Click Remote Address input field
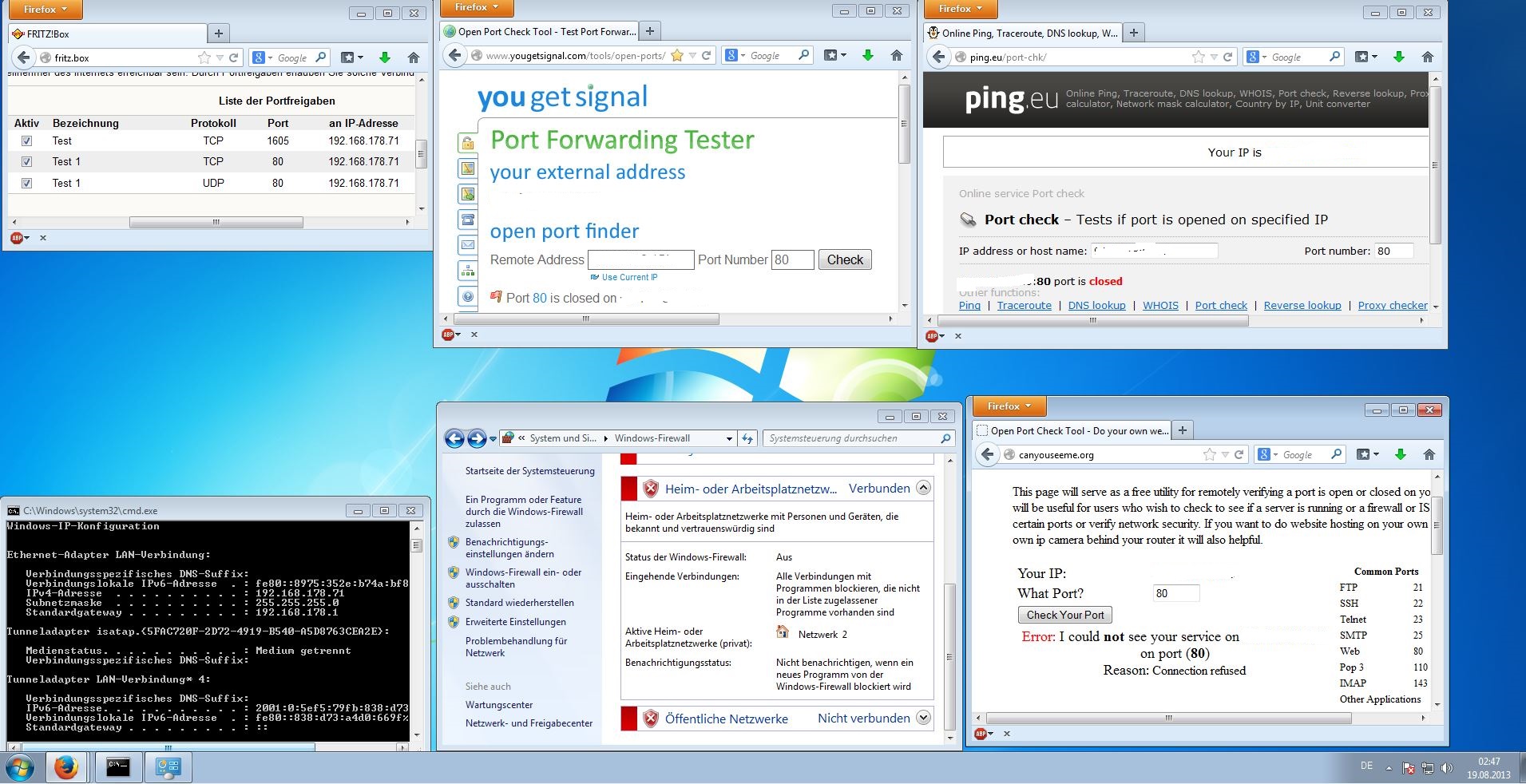The width and height of the screenshot is (1526, 784). [x=641, y=259]
